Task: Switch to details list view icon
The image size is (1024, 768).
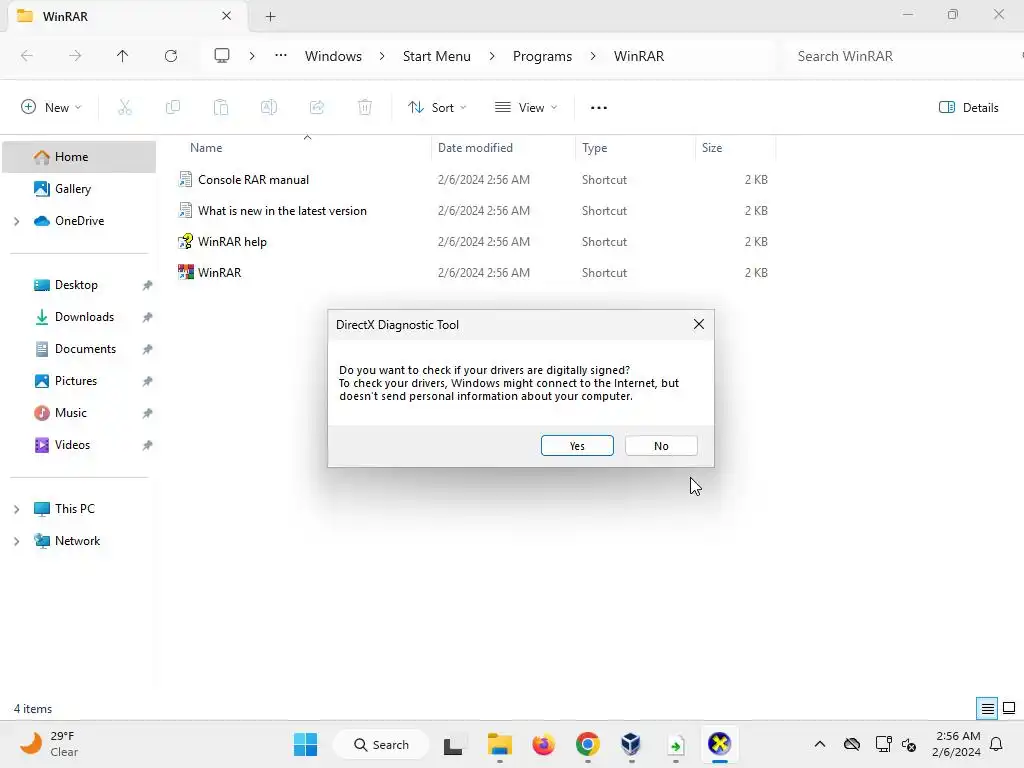Action: coord(987,708)
